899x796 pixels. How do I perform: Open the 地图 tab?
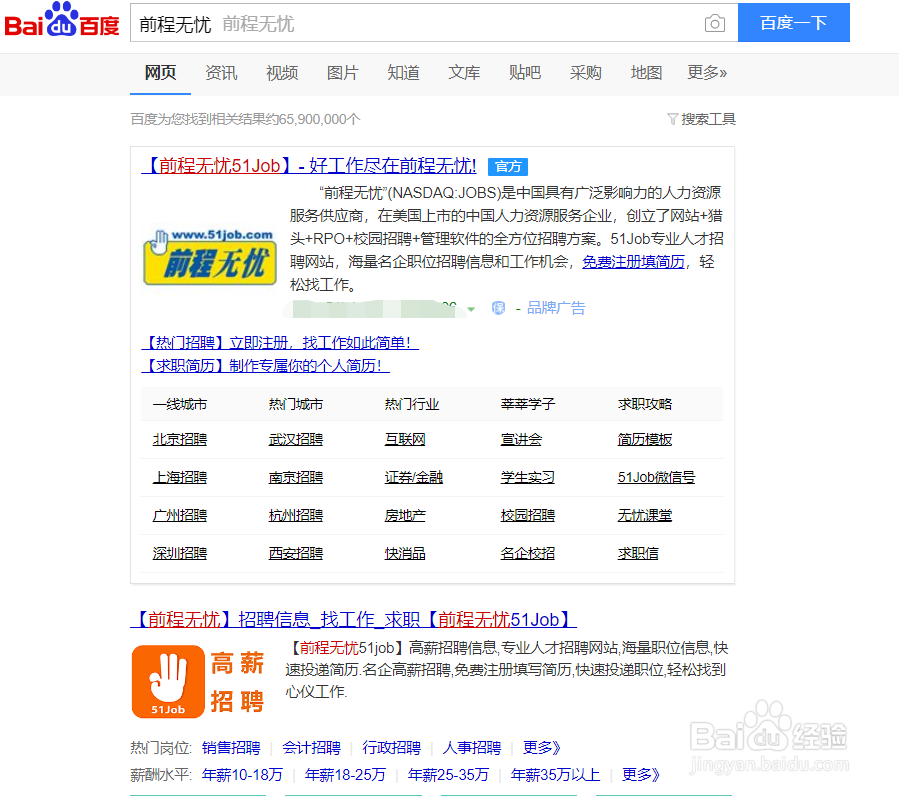(647, 73)
